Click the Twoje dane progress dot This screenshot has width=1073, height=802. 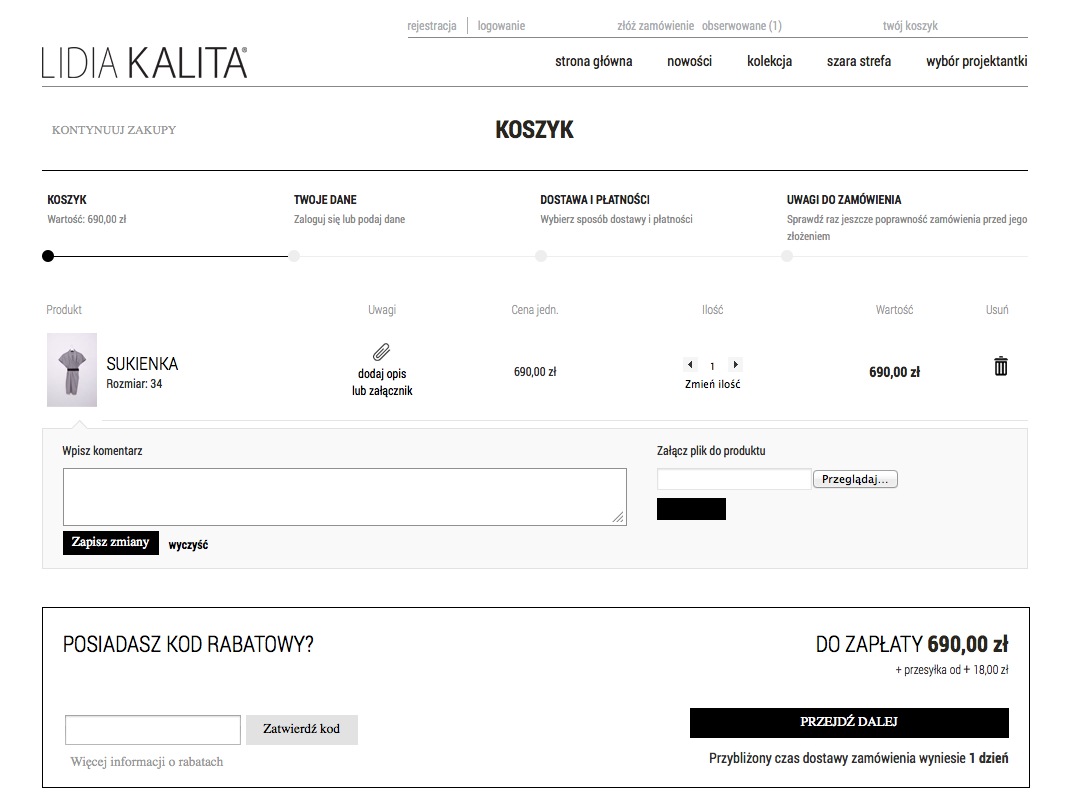pyautogui.click(x=294, y=256)
